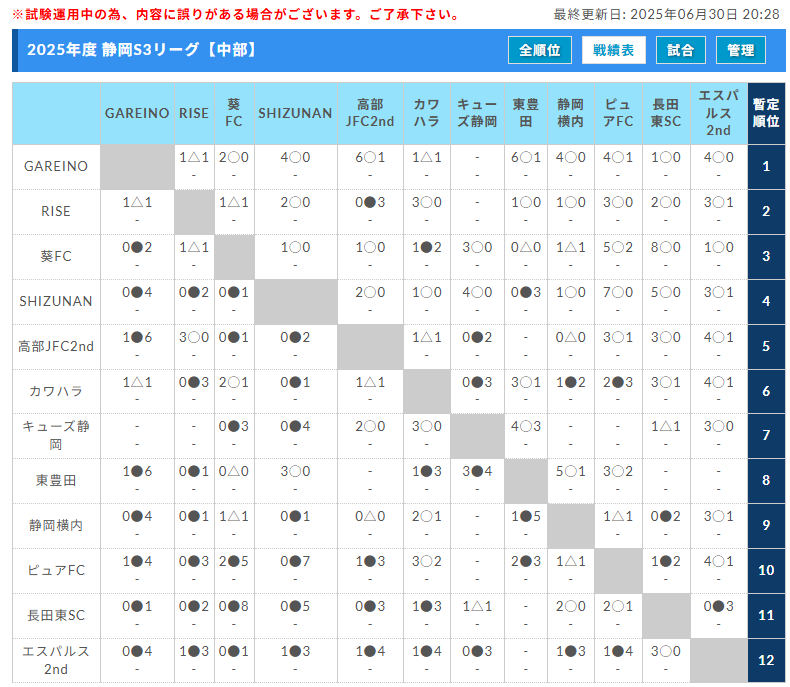
Task: Click red 試験運用中 notice text
Action: 236,15
